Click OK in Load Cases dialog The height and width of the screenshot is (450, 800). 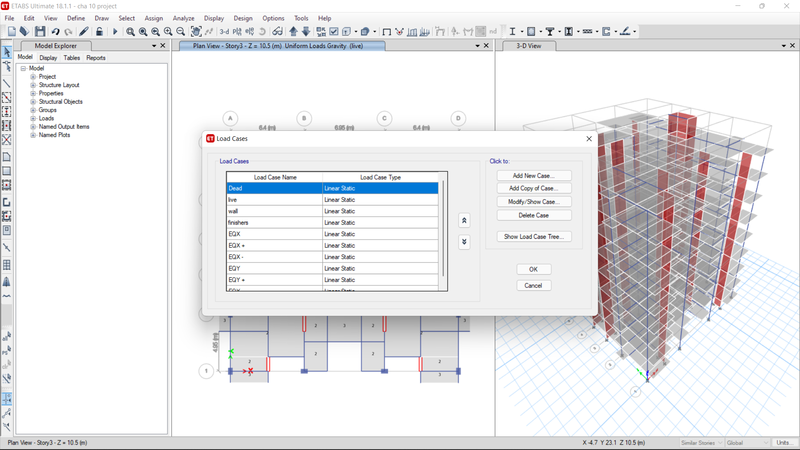(533, 269)
